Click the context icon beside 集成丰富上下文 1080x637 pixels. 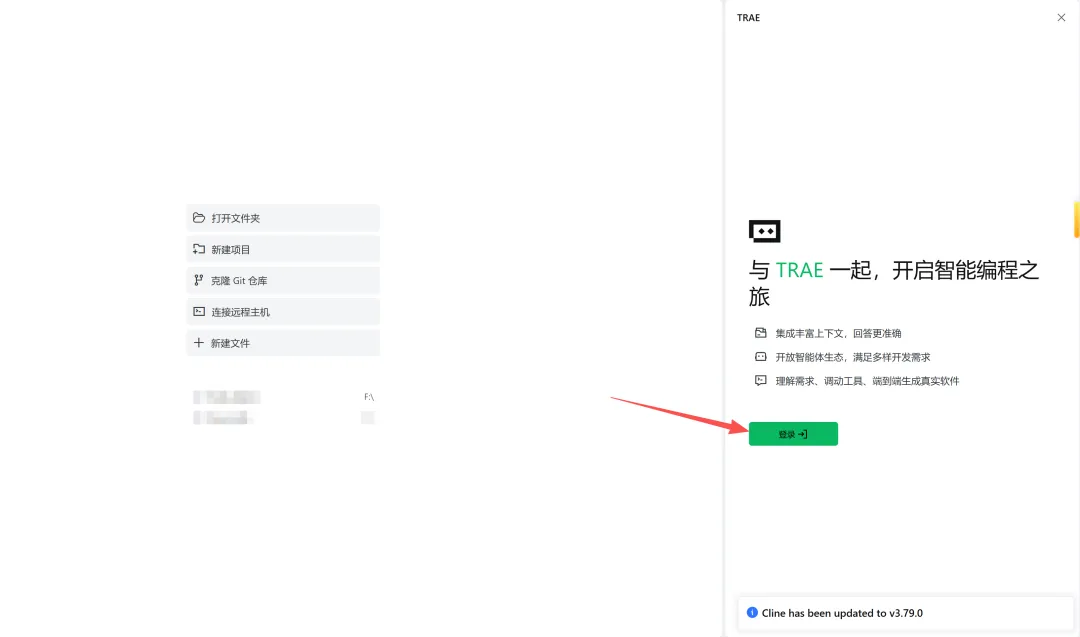760,333
